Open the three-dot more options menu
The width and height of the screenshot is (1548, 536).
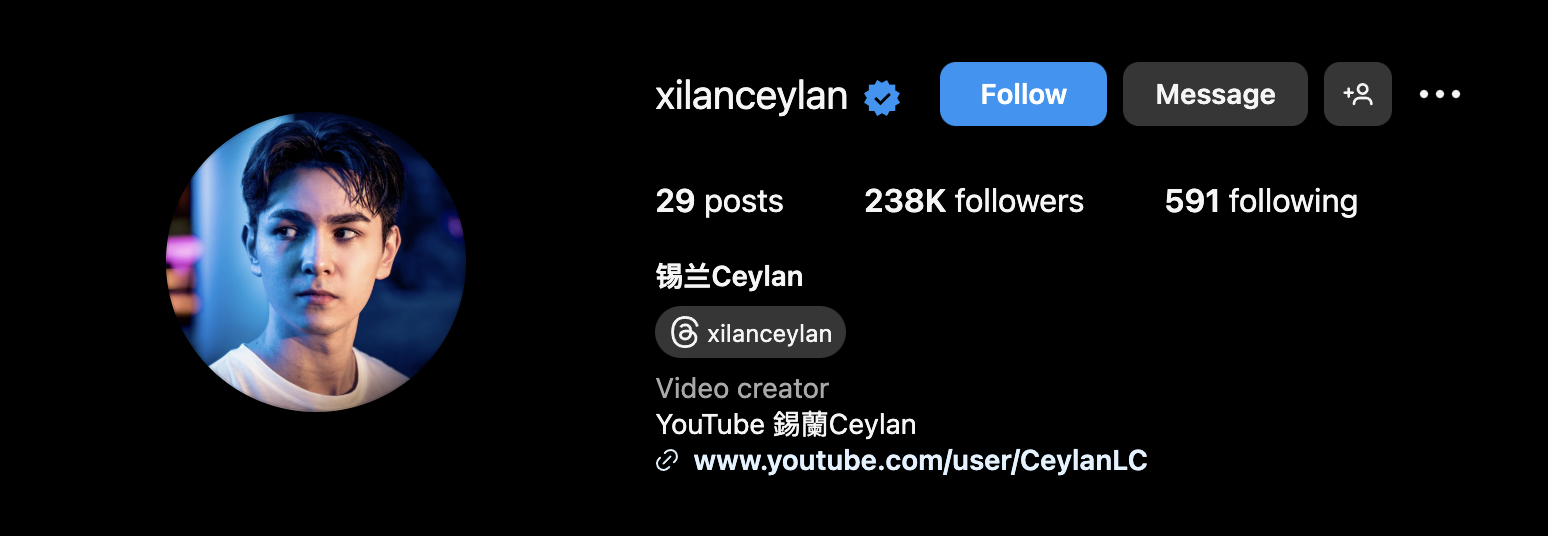(1440, 94)
